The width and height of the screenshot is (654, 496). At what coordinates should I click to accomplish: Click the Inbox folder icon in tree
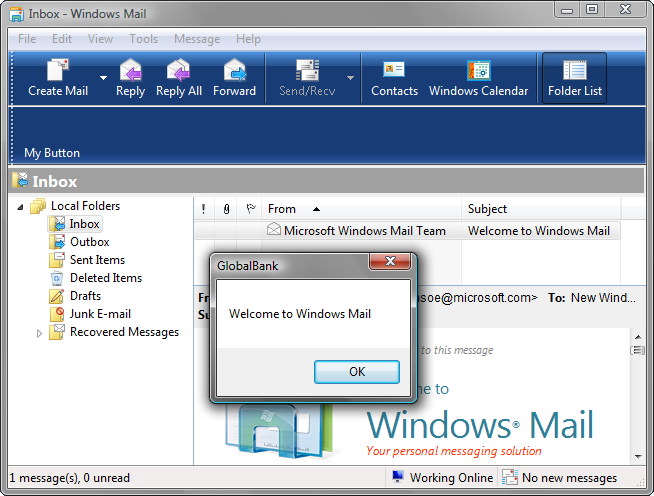click(x=57, y=224)
